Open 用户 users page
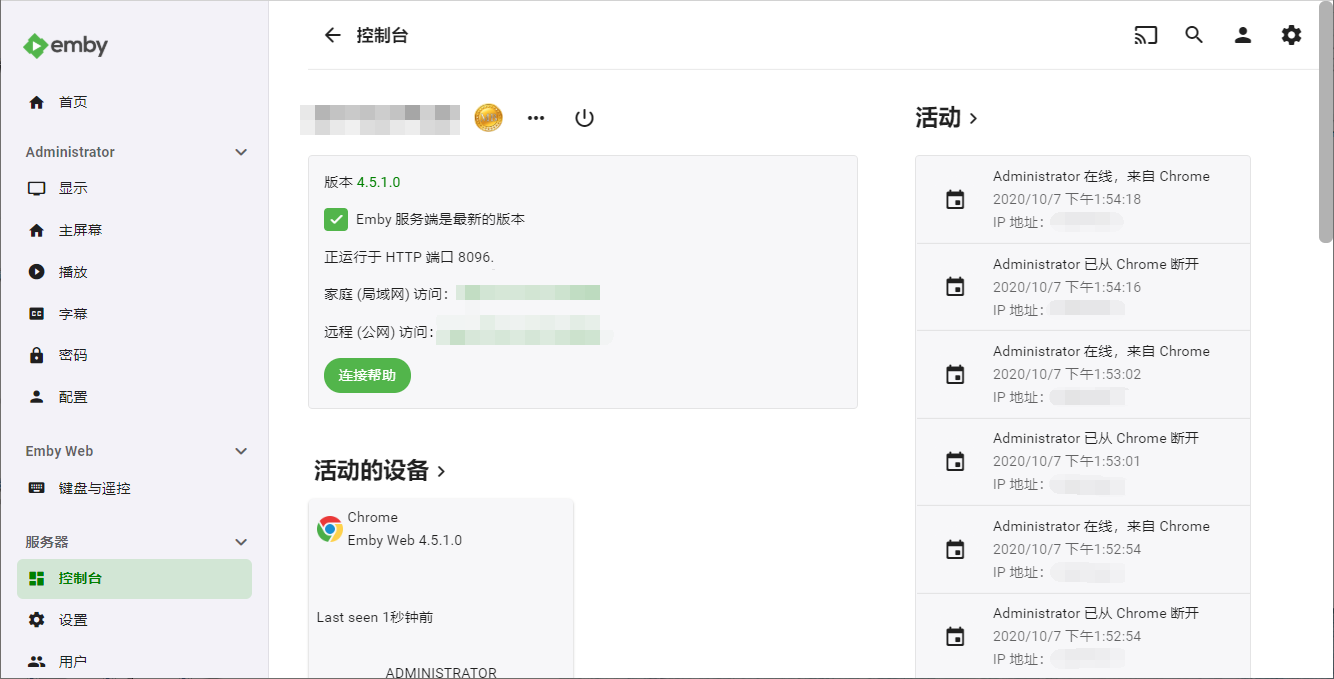This screenshot has width=1334, height=679. coord(134,661)
